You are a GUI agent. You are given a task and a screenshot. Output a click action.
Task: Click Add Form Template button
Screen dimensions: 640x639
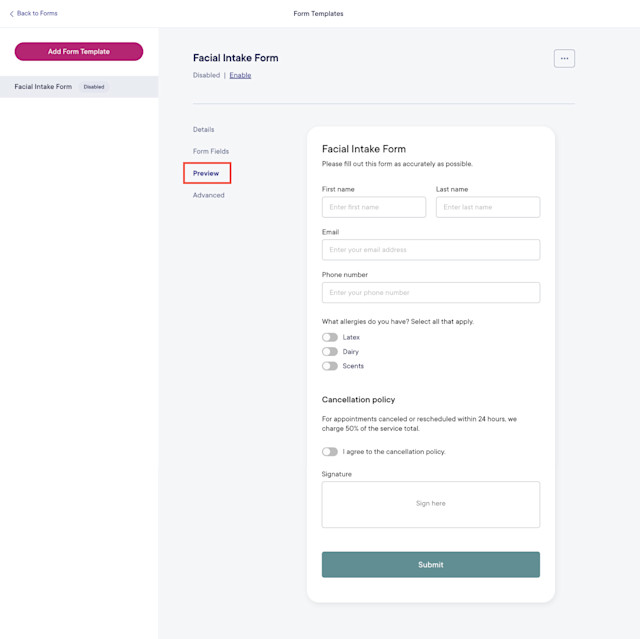(79, 51)
